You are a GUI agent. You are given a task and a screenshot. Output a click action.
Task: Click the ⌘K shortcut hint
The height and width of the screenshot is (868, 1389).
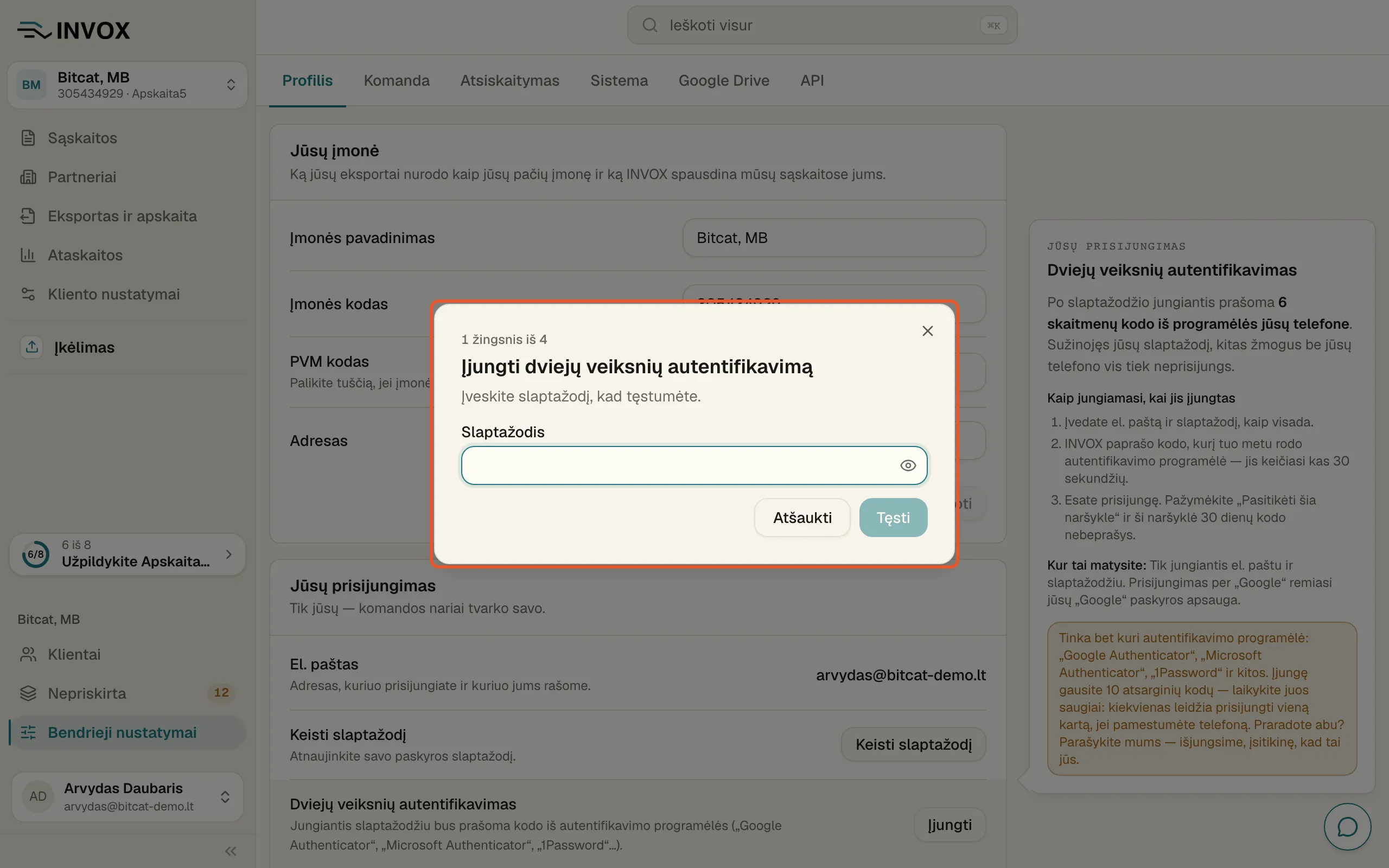993,25
